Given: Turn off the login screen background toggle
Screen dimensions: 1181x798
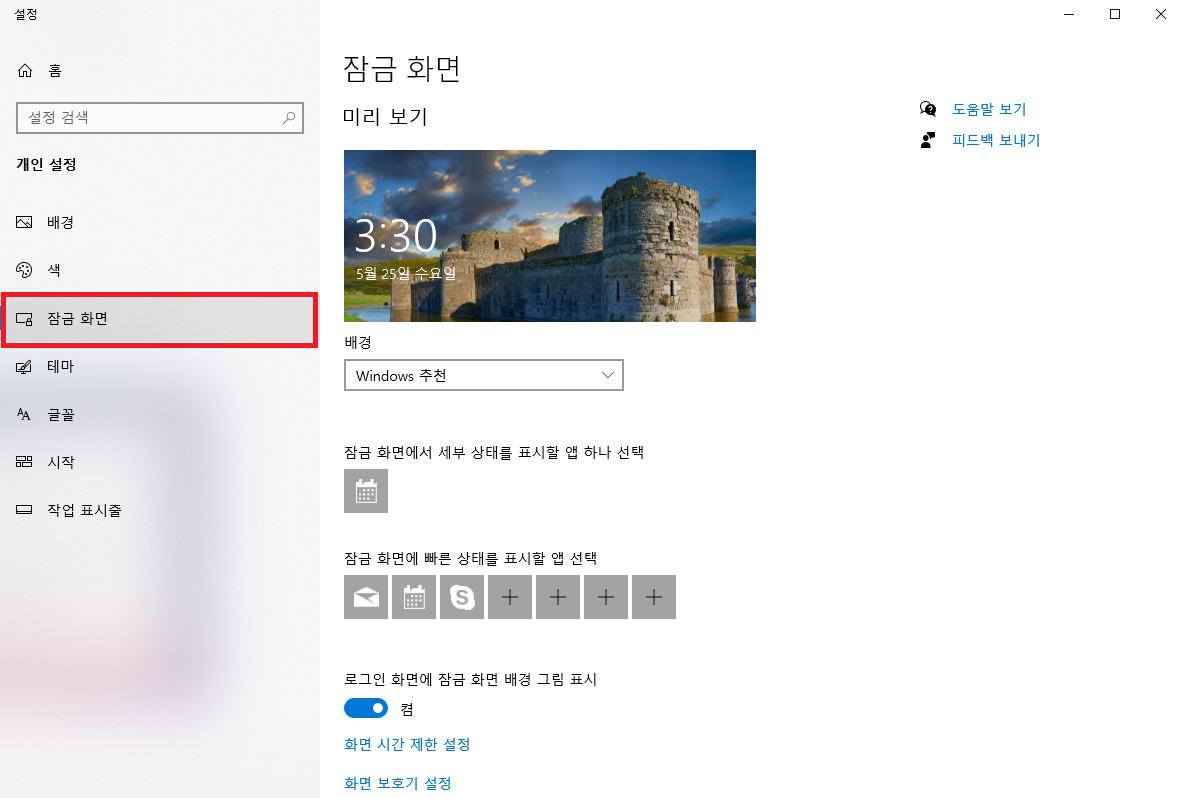Looking at the screenshot, I should coord(366,708).
